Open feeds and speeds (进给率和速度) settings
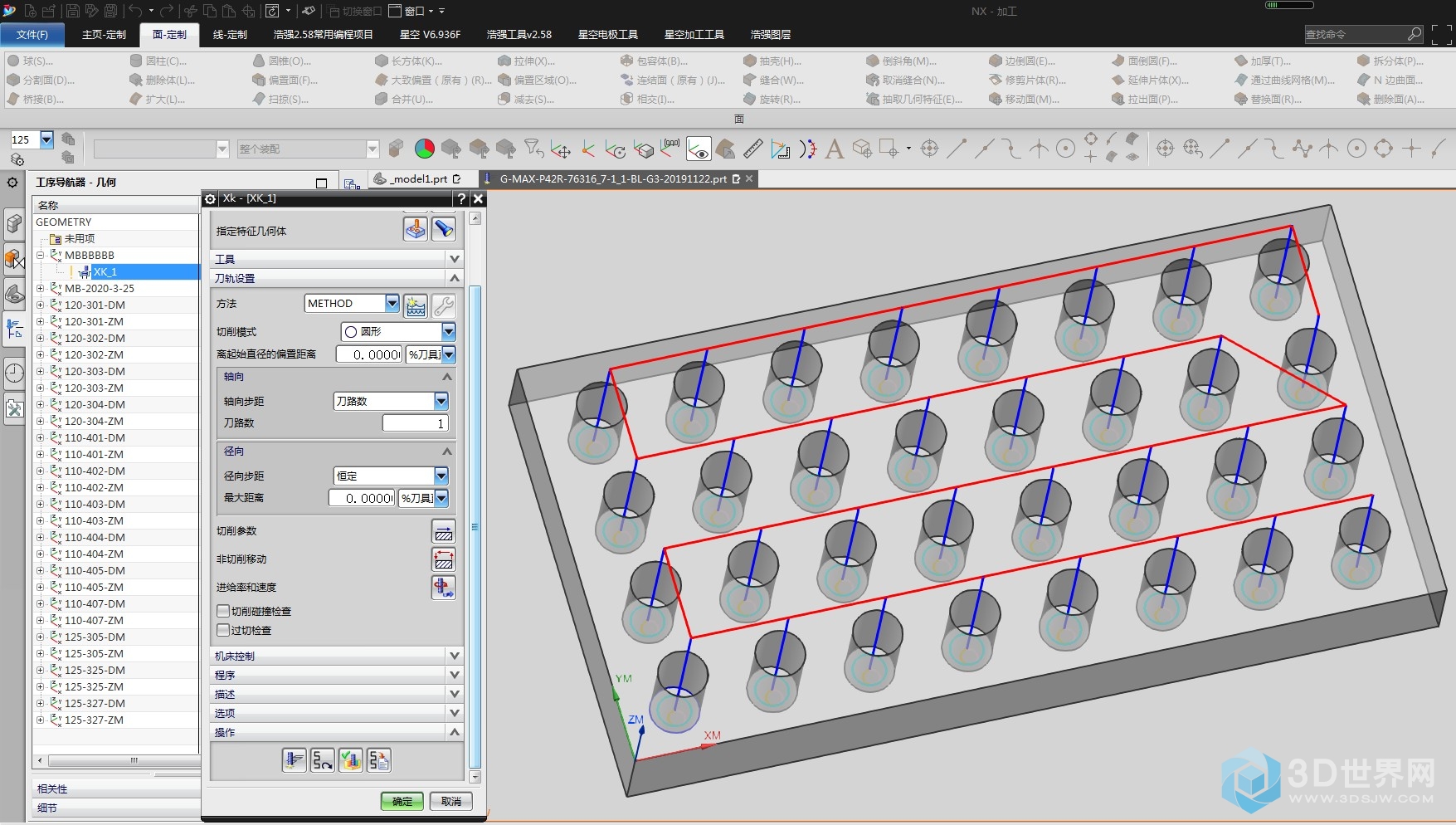This screenshot has width=1456, height=825. point(444,588)
